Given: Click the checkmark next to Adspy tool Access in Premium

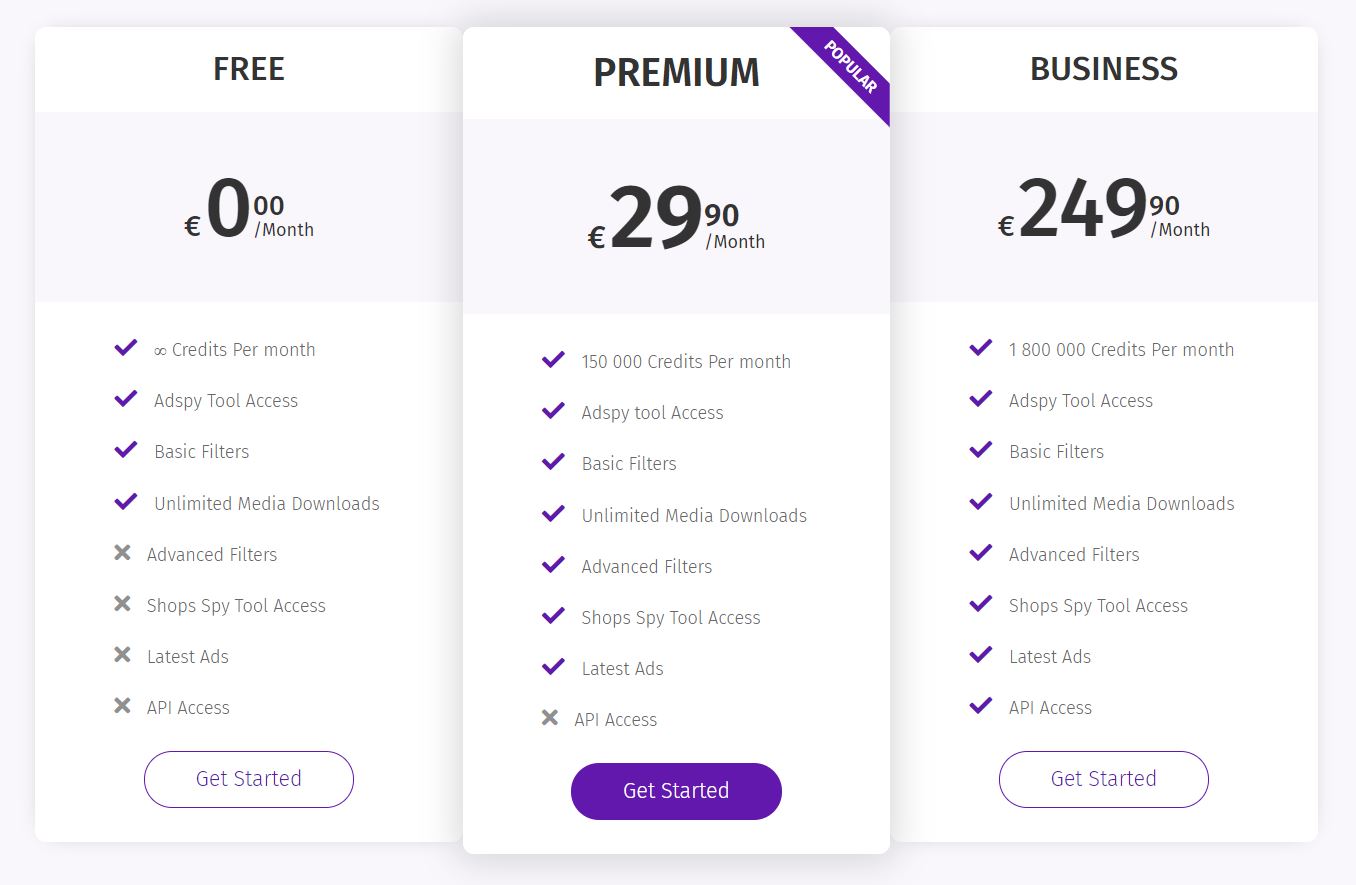Looking at the screenshot, I should click(x=553, y=410).
